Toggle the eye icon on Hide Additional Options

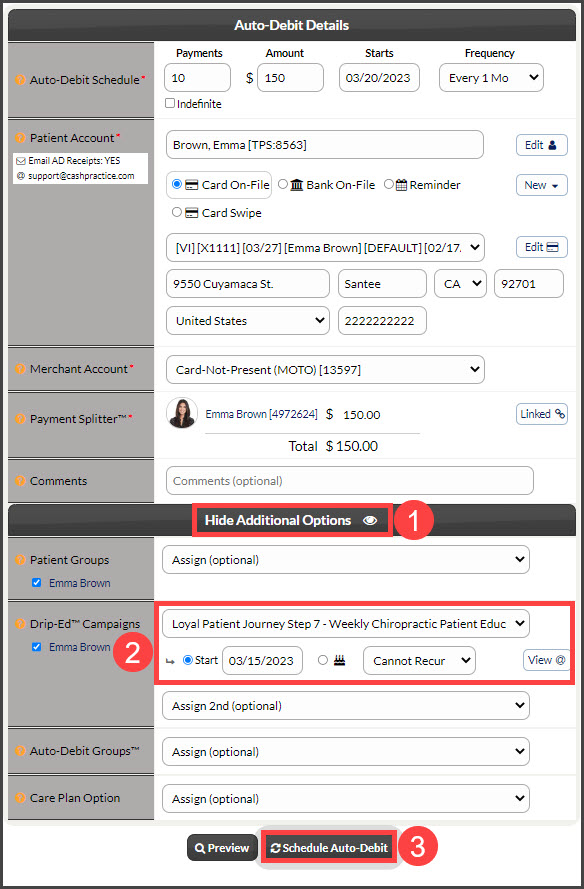click(x=370, y=520)
